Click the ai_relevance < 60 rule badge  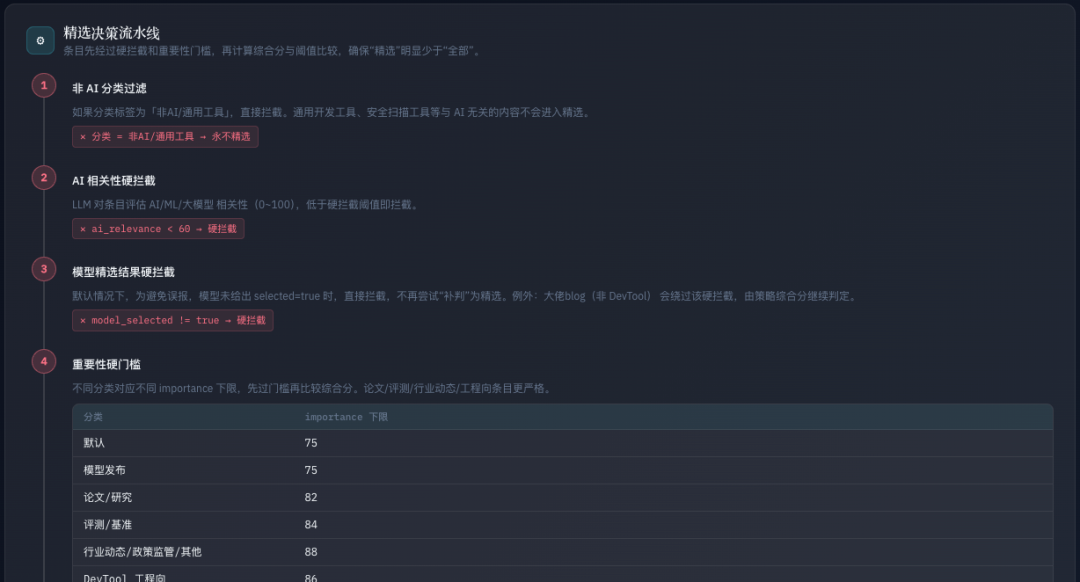click(158, 228)
